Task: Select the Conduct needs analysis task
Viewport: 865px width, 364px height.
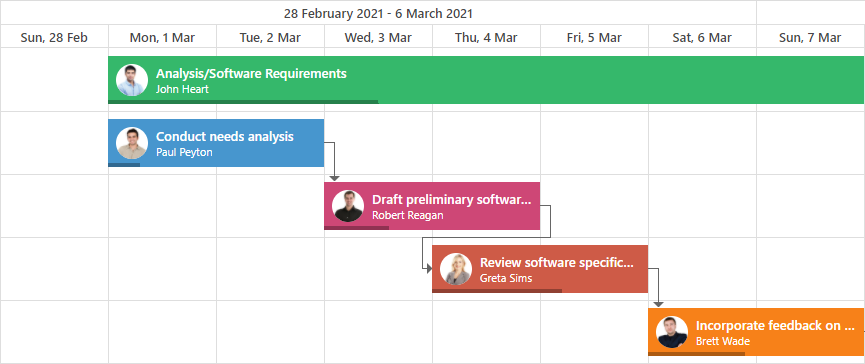Action: click(x=216, y=143)
